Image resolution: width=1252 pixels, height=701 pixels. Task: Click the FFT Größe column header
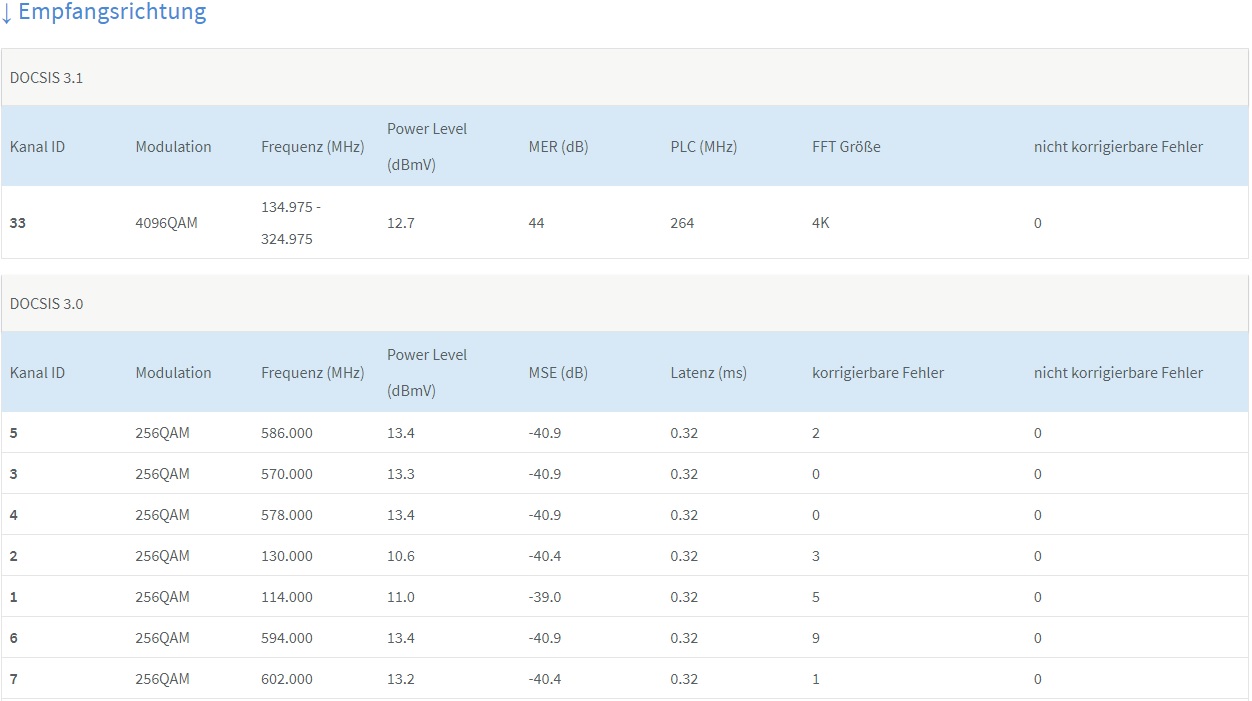[x=846, y=147]
